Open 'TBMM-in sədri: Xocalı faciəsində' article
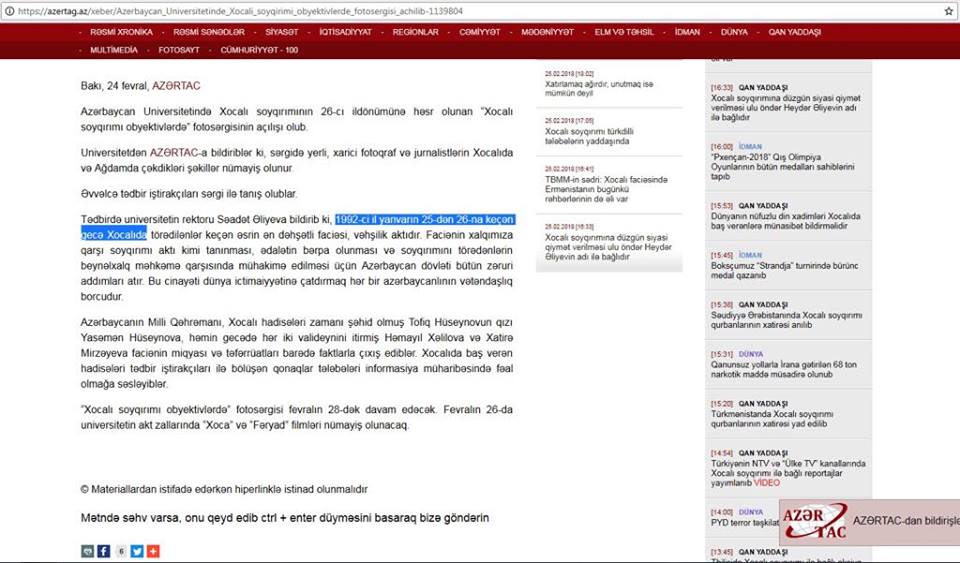Image resolution: width=960 pixels, height=563 pixels. (x=606, y=189)
